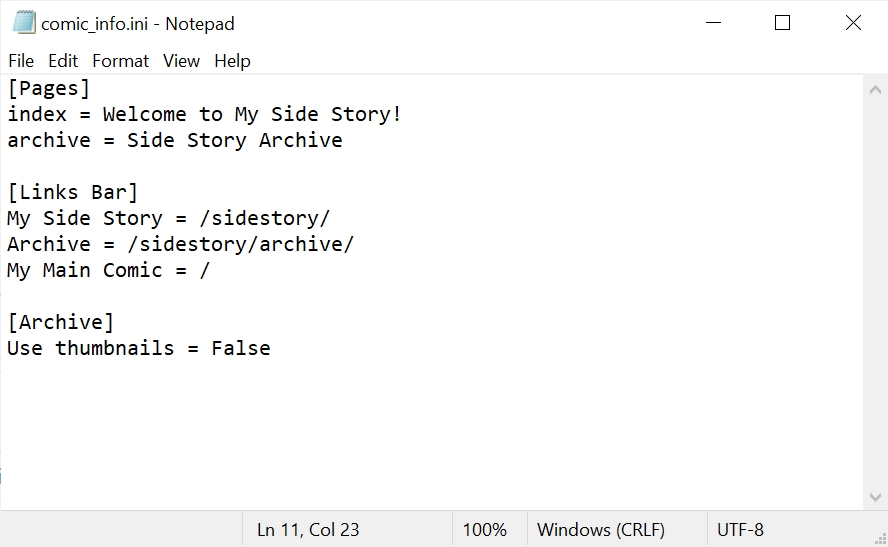Click the 'Windows (CRLF)' status bar field
Image resolution: width=888 pixels, height=547 pixels.
tap(600, 530)
